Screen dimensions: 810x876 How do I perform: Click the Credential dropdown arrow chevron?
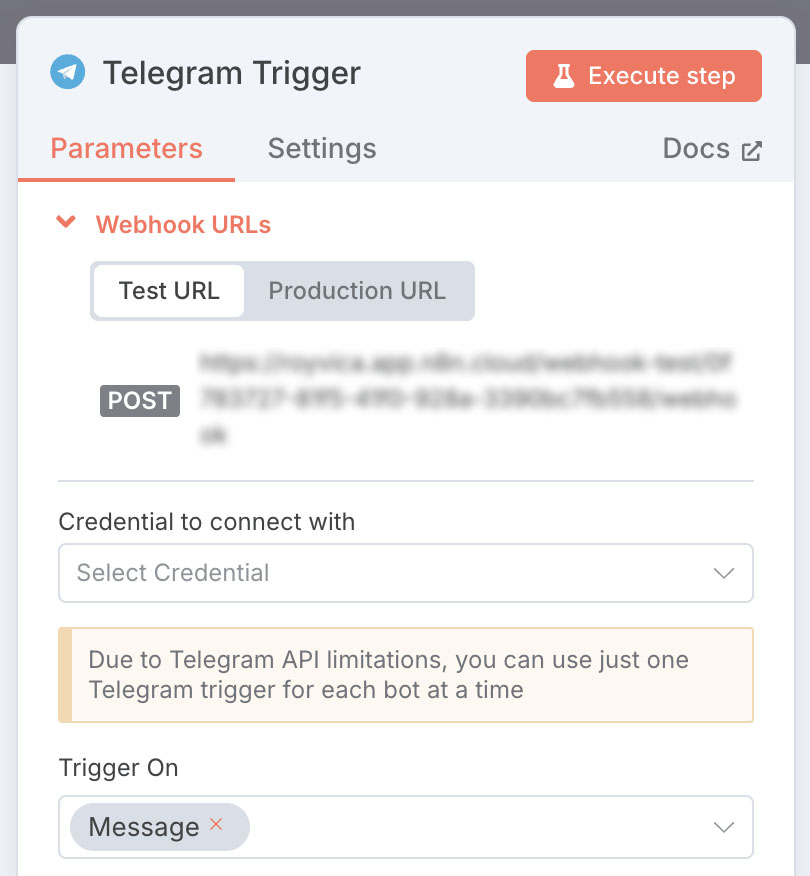[x=724, y=573]
